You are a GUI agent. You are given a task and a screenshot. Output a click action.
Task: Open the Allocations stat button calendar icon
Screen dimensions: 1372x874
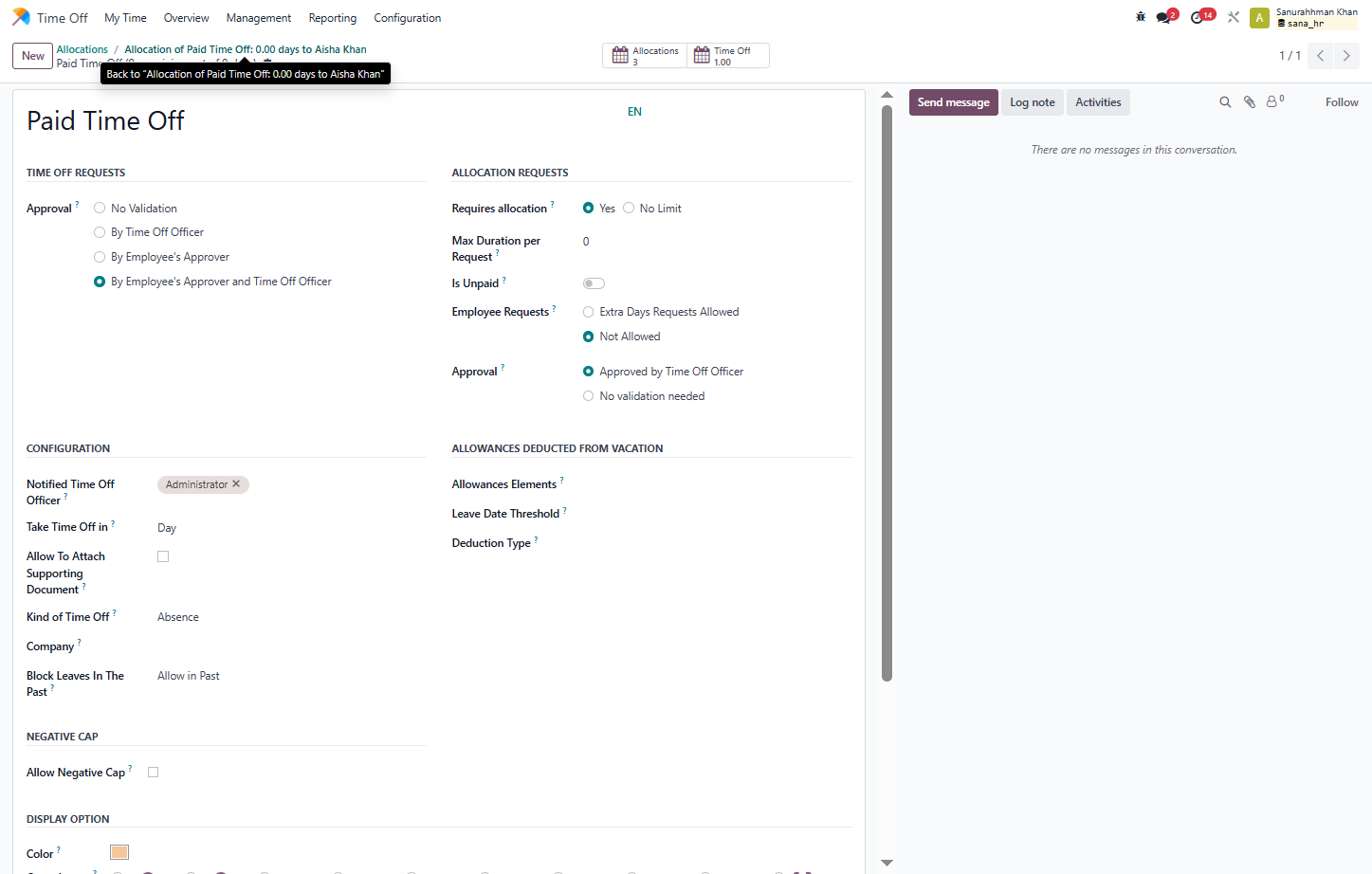(620, 56)
